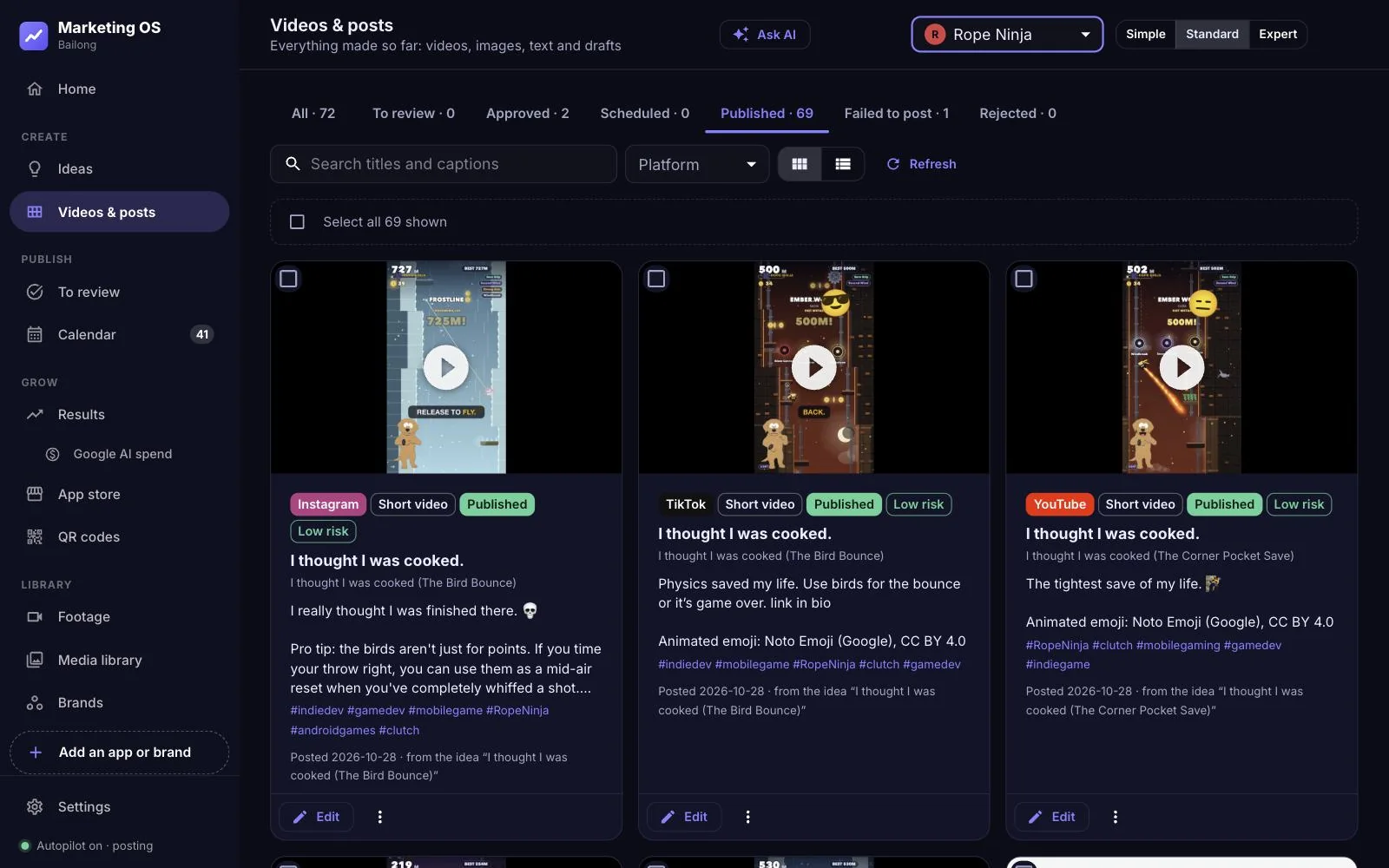Play the Instagram video thumbnail
Image resolution: width=1389 pixels, height=868 pixels.
click(446, 367)
